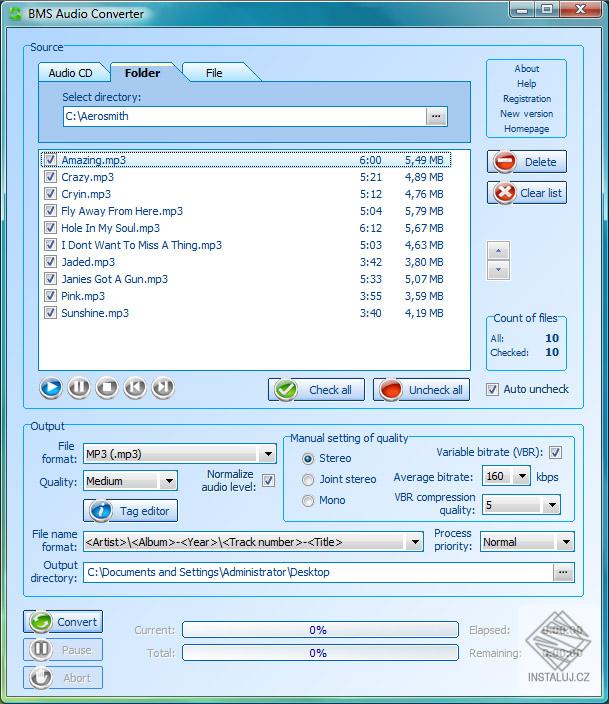609x704 pixels.
Task: Toggle Sunshine.mp3 checkbox
Action: pyautogui.click(x=50, y=313)
